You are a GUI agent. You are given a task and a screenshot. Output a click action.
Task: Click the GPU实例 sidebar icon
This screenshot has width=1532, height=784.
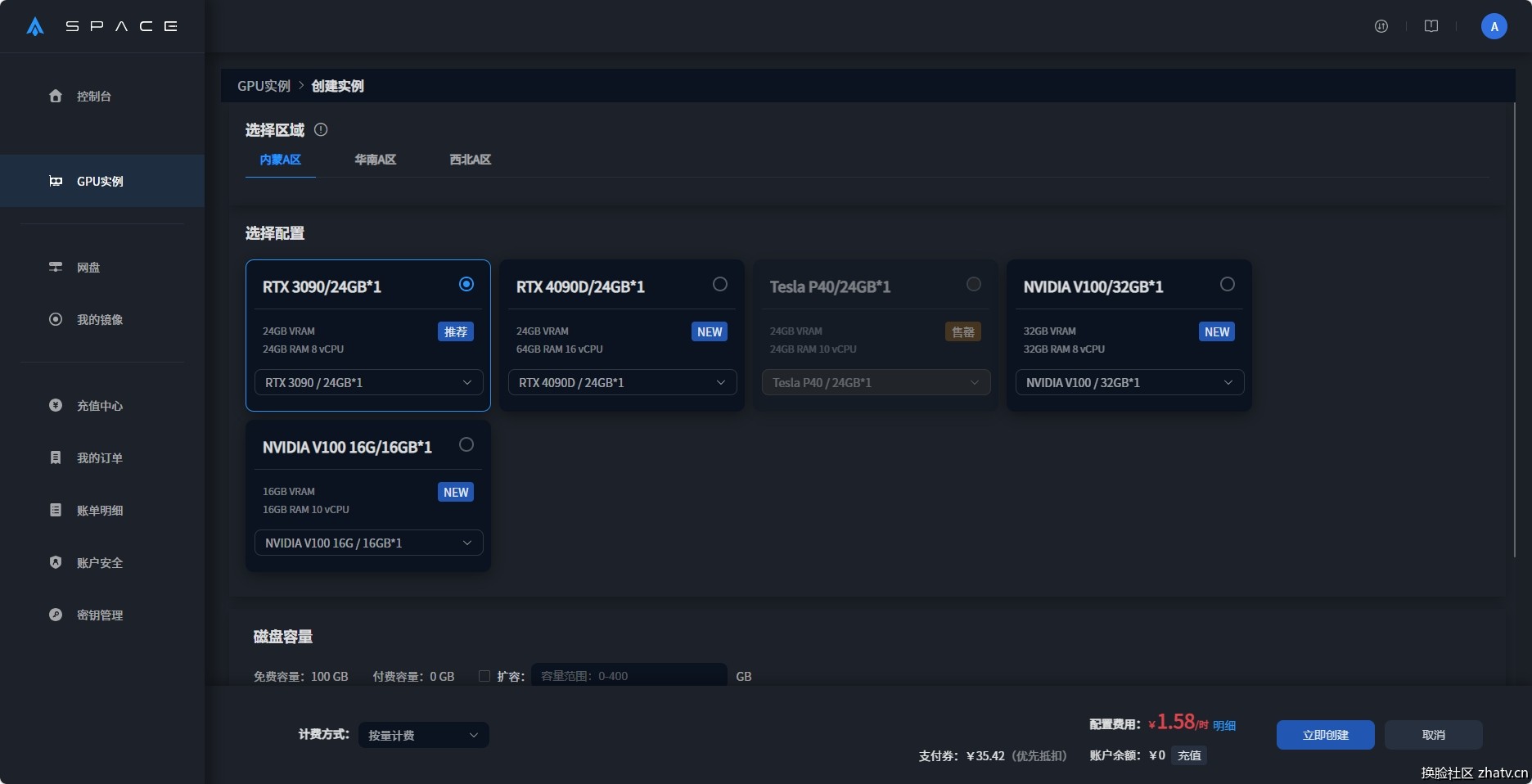(56, 181)
